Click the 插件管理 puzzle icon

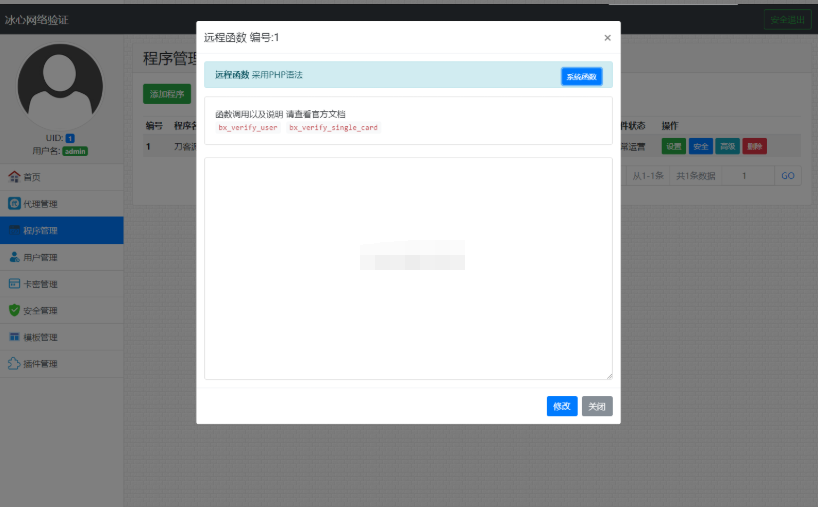point(14,363)
